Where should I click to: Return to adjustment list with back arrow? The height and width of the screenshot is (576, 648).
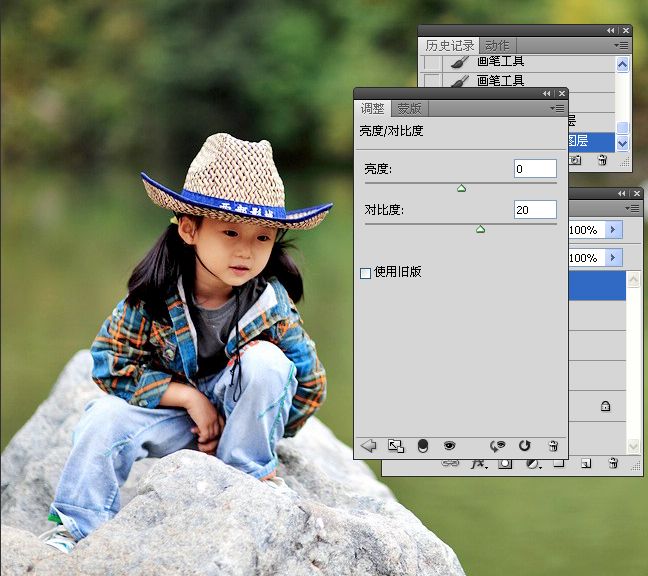[368, 446]
